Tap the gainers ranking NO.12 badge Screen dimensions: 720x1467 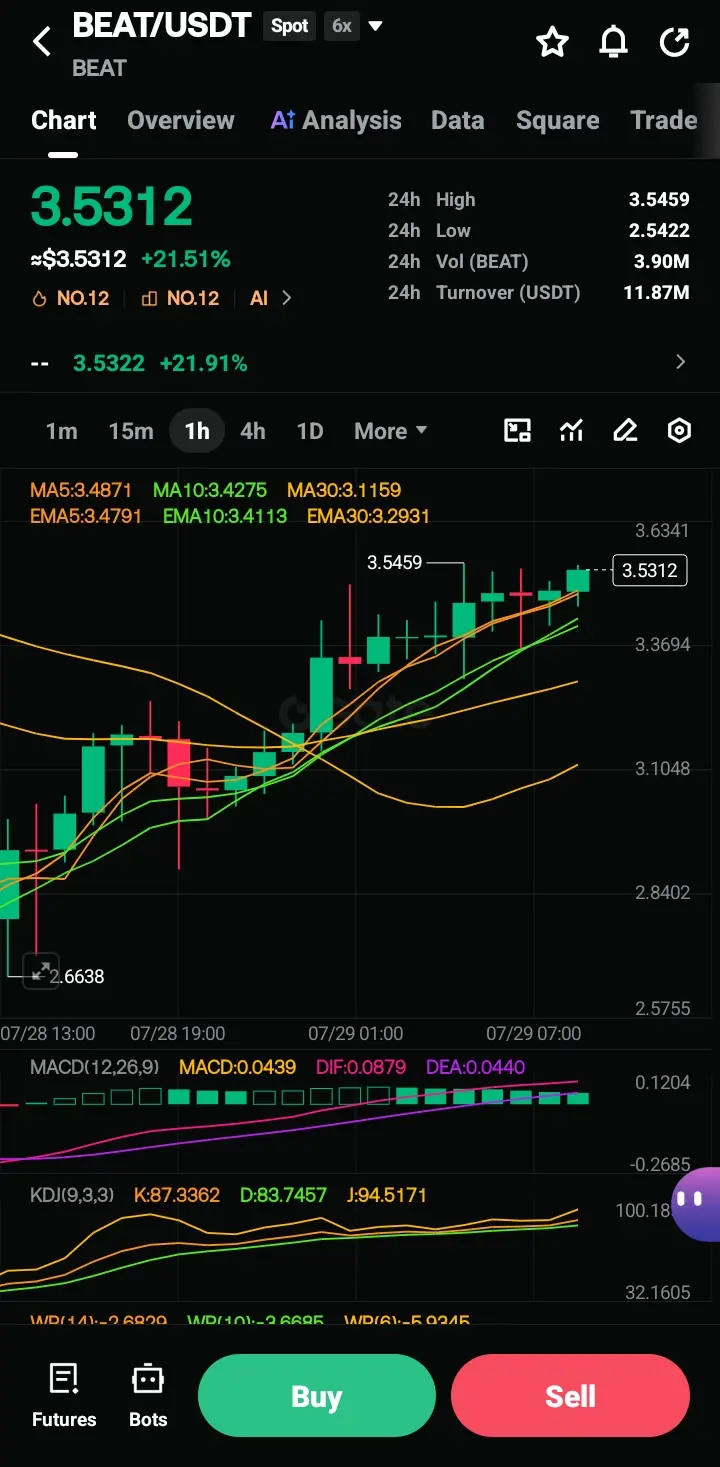[x=180, y=298]
